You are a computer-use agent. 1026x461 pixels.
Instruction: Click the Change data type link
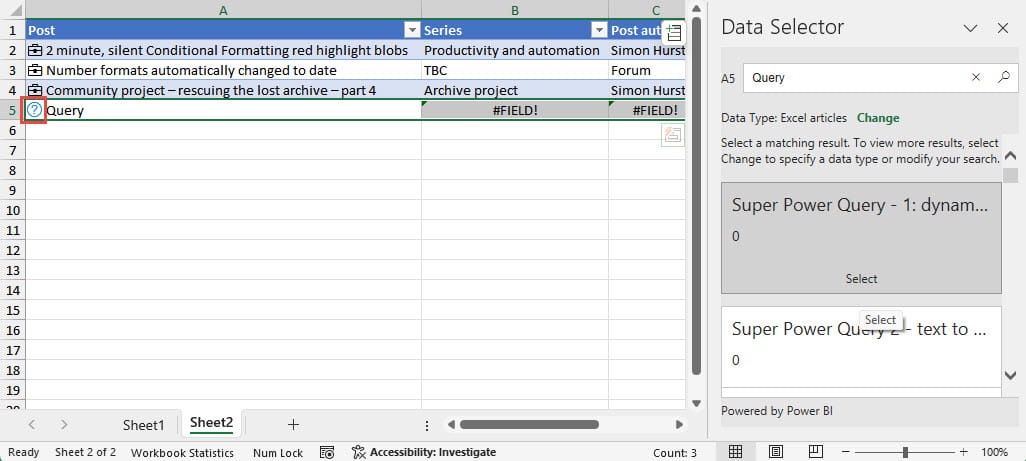click(877, 118)
